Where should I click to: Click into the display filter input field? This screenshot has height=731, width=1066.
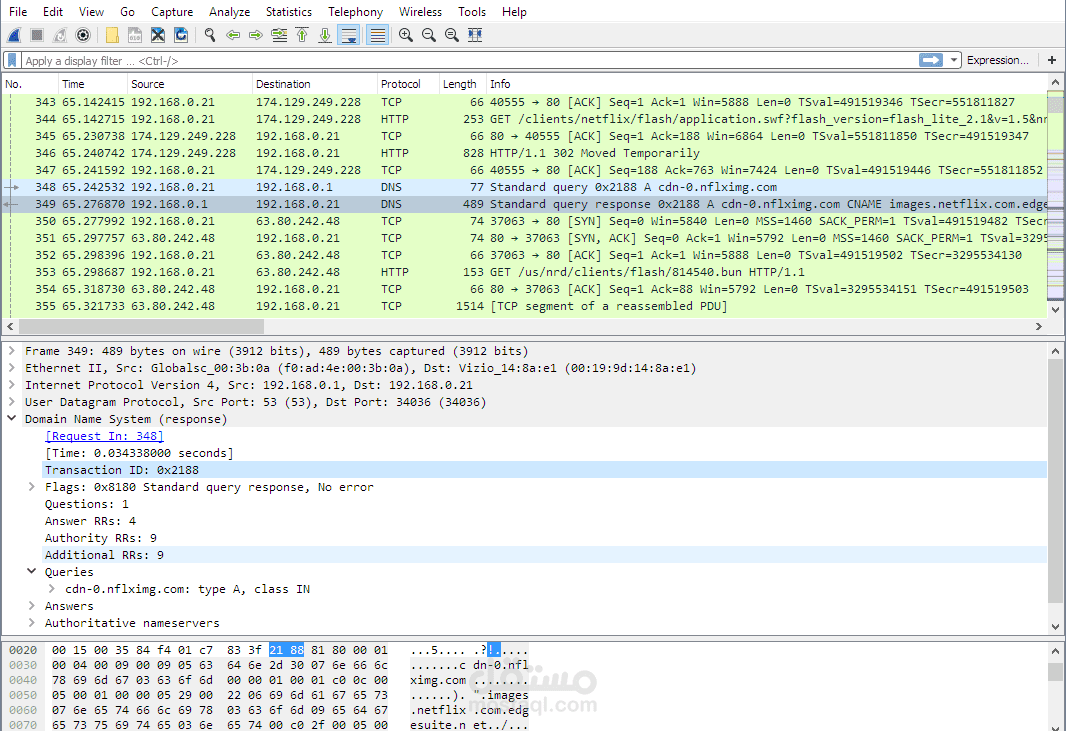point(469,61)
